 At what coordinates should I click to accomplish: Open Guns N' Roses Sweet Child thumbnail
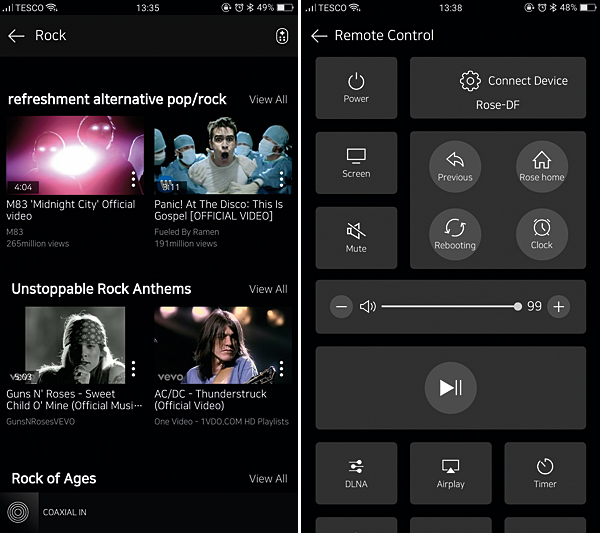point(75,345)
